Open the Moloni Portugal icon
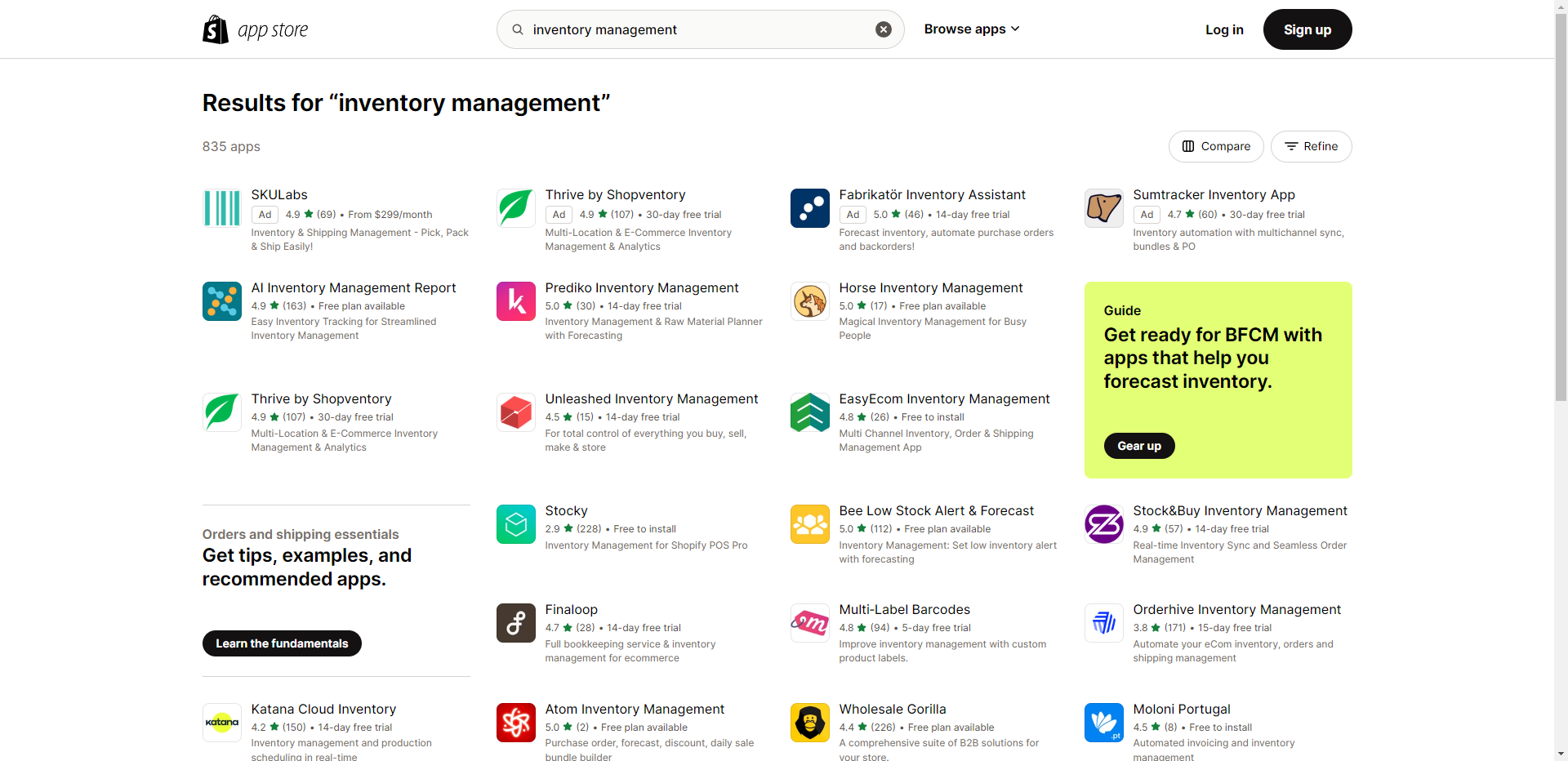Image resolution: width=1568 pixels, height=761 pixels. 1104,723
